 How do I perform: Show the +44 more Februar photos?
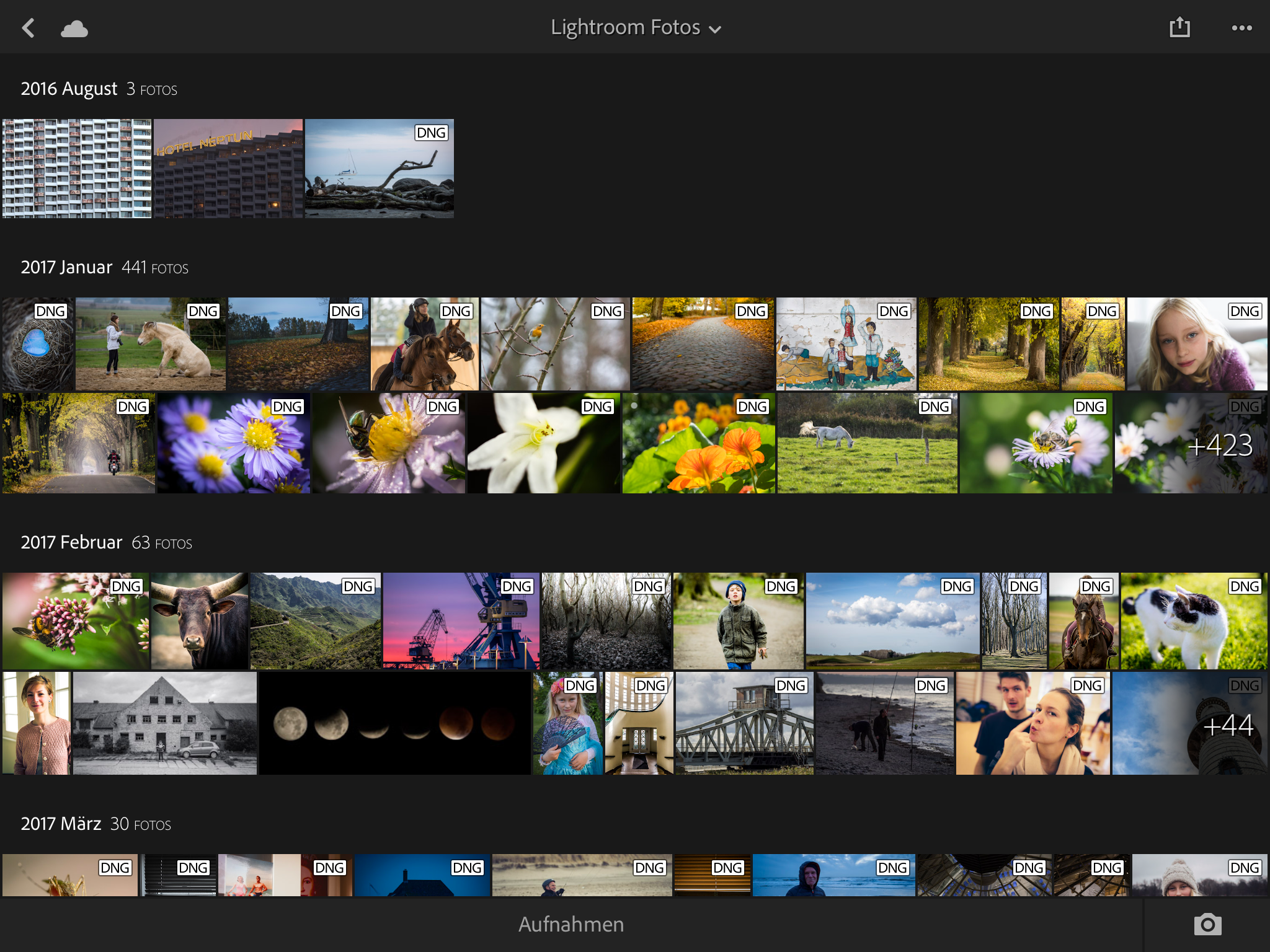click(x=1190, y=723)
